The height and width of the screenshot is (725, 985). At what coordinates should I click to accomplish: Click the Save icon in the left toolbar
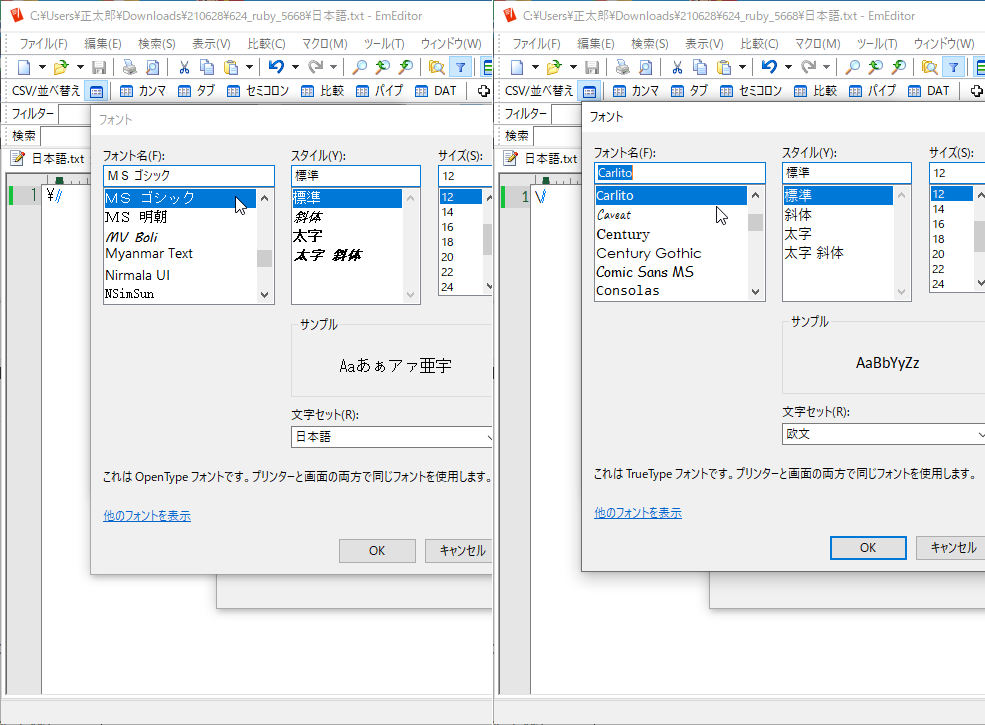[99, 65]
